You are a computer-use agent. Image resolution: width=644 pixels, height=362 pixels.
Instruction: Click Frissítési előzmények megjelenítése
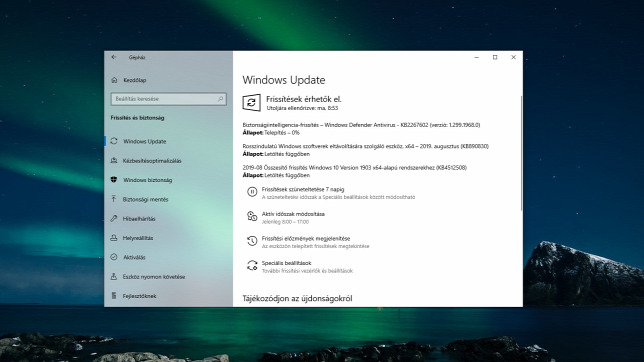tap(306, 238)
